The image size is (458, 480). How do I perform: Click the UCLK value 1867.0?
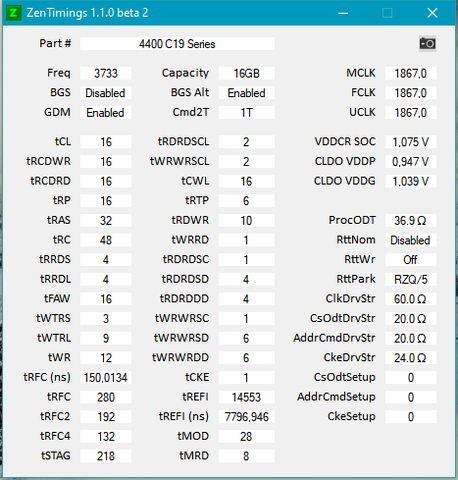[x=411, y=112]
